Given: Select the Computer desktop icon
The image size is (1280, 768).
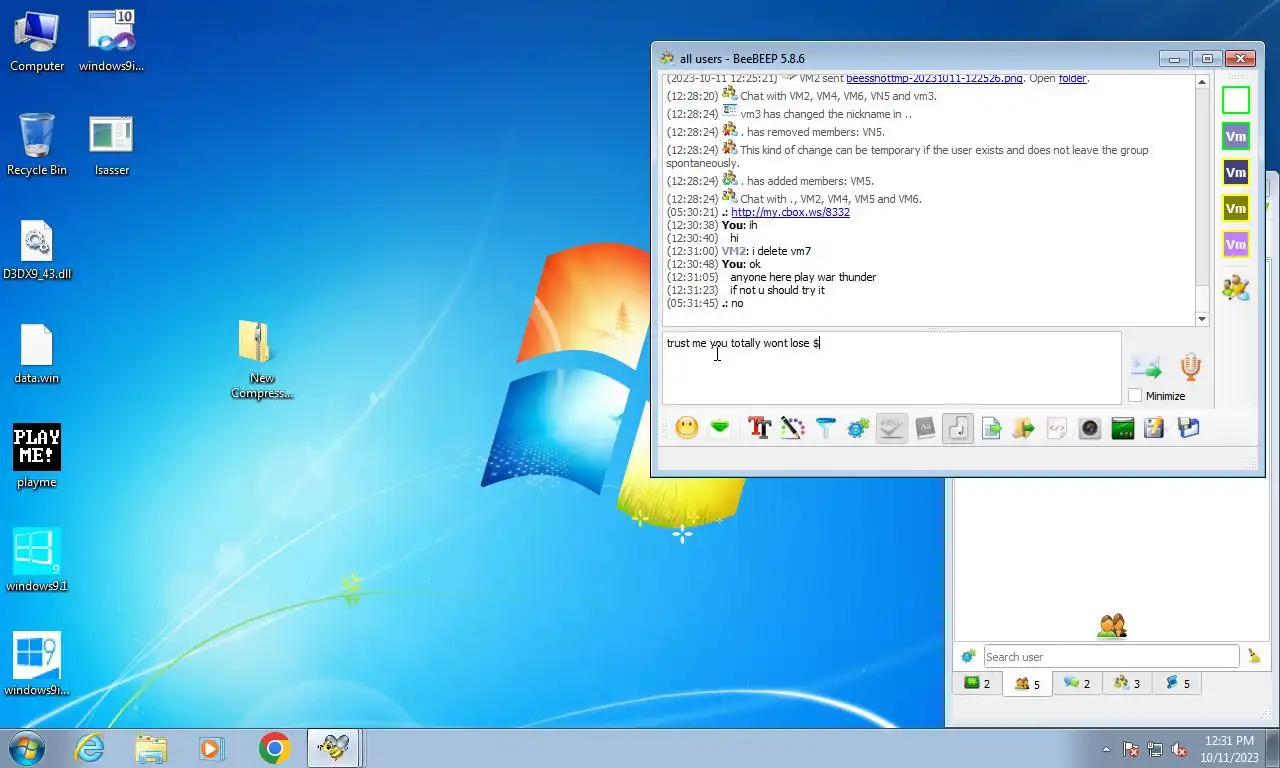Looking at the screenshot, I should tap(37, 42).
